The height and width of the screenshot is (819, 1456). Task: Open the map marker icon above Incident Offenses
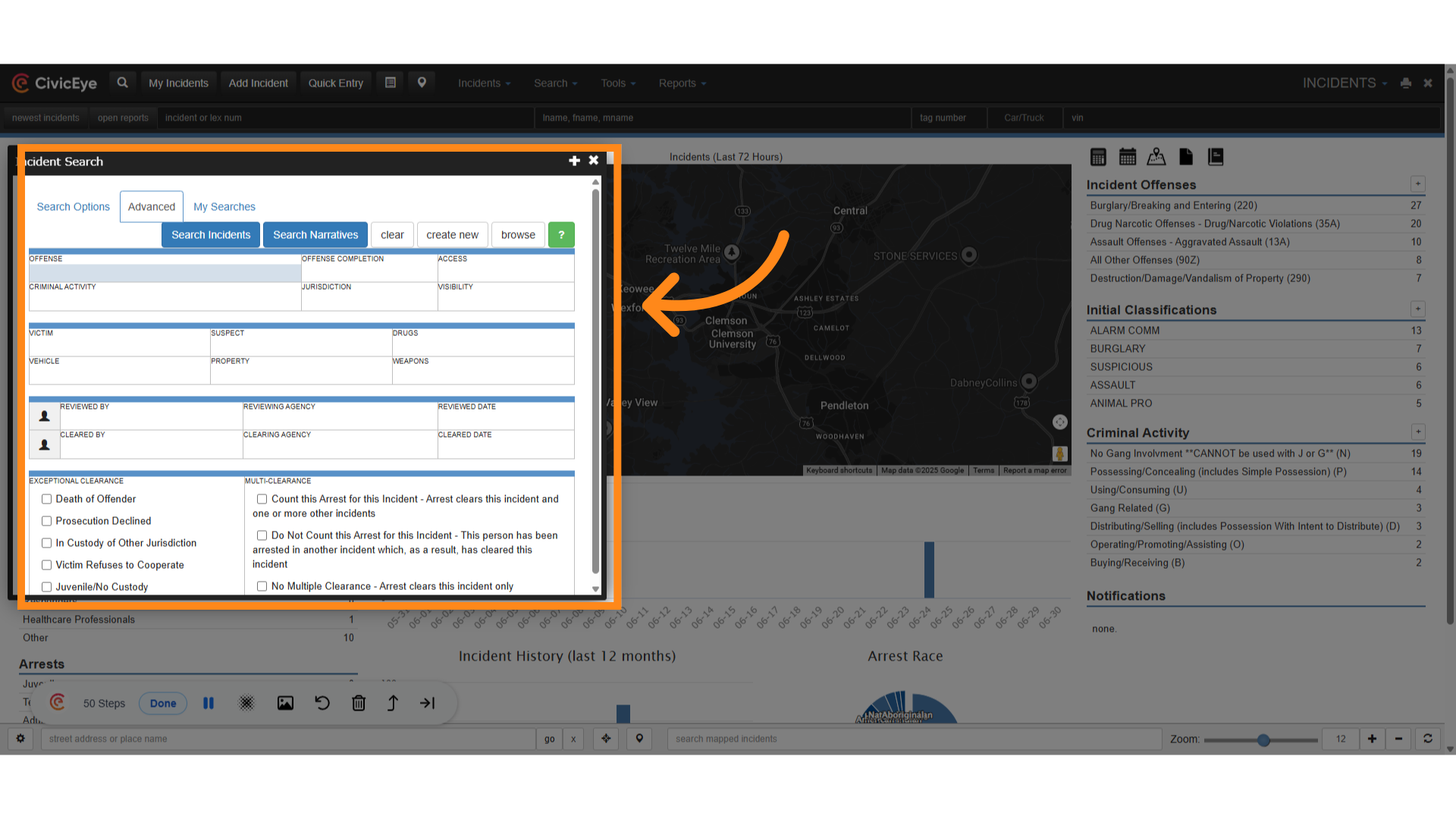pyautogui.click(x=1156, y=157)
